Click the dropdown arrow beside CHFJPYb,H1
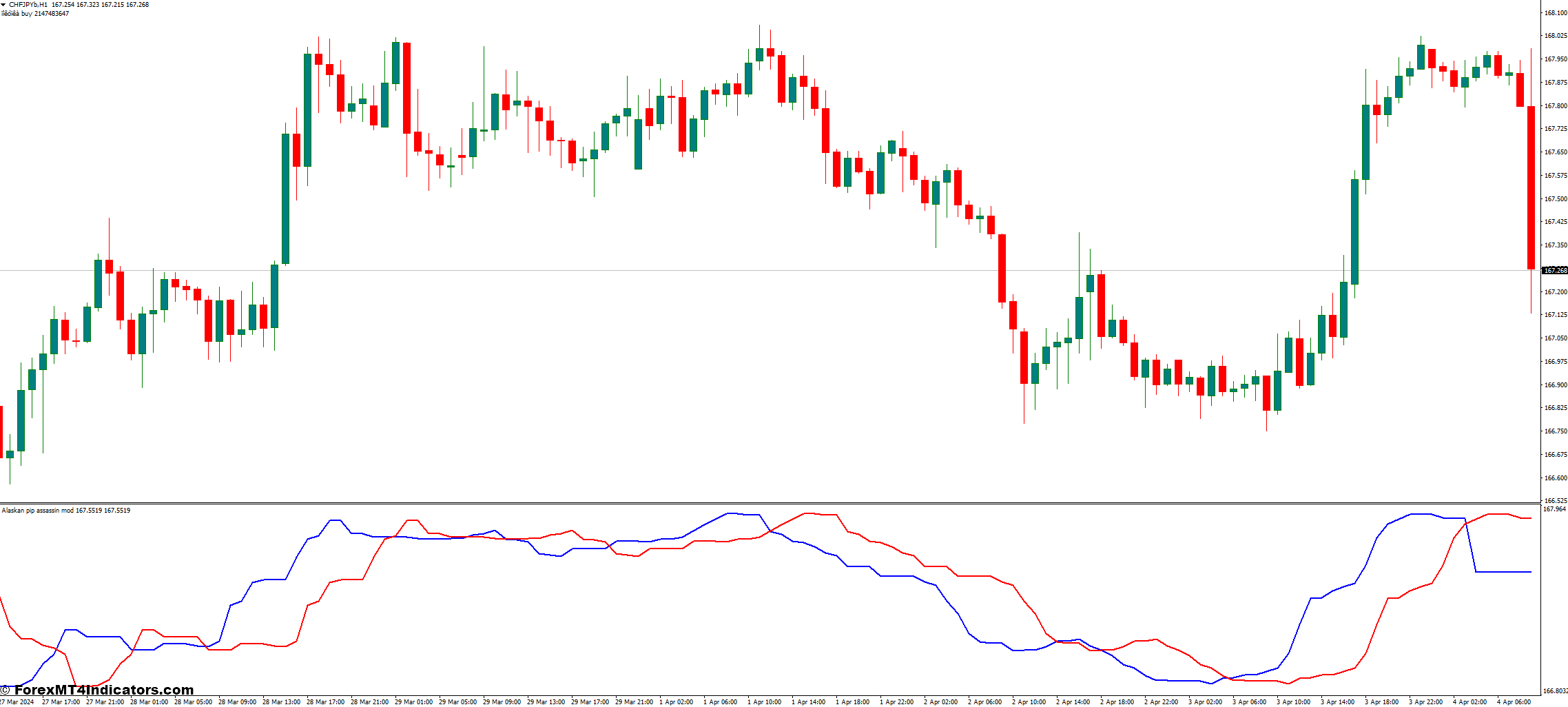This screenshot has height=707, width=1568. [3, 5]
